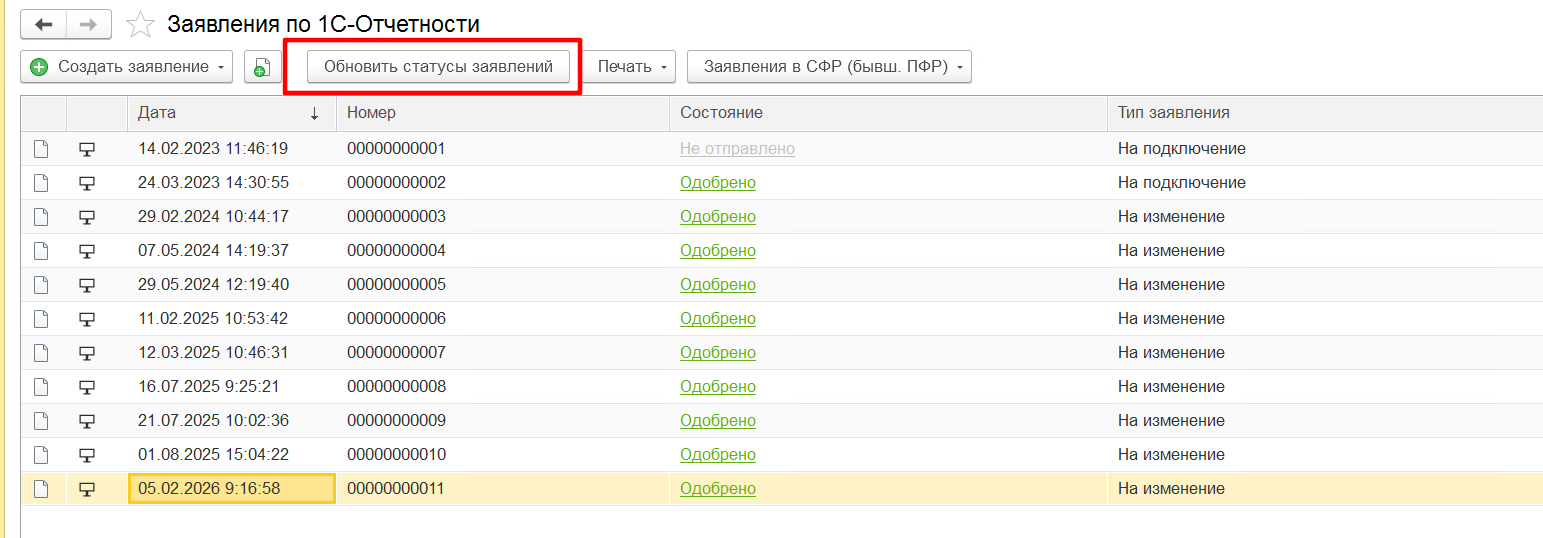This screenshot has height=538, width=1543.
Task: Go back with the left arrow button
Action: point(44,24)
